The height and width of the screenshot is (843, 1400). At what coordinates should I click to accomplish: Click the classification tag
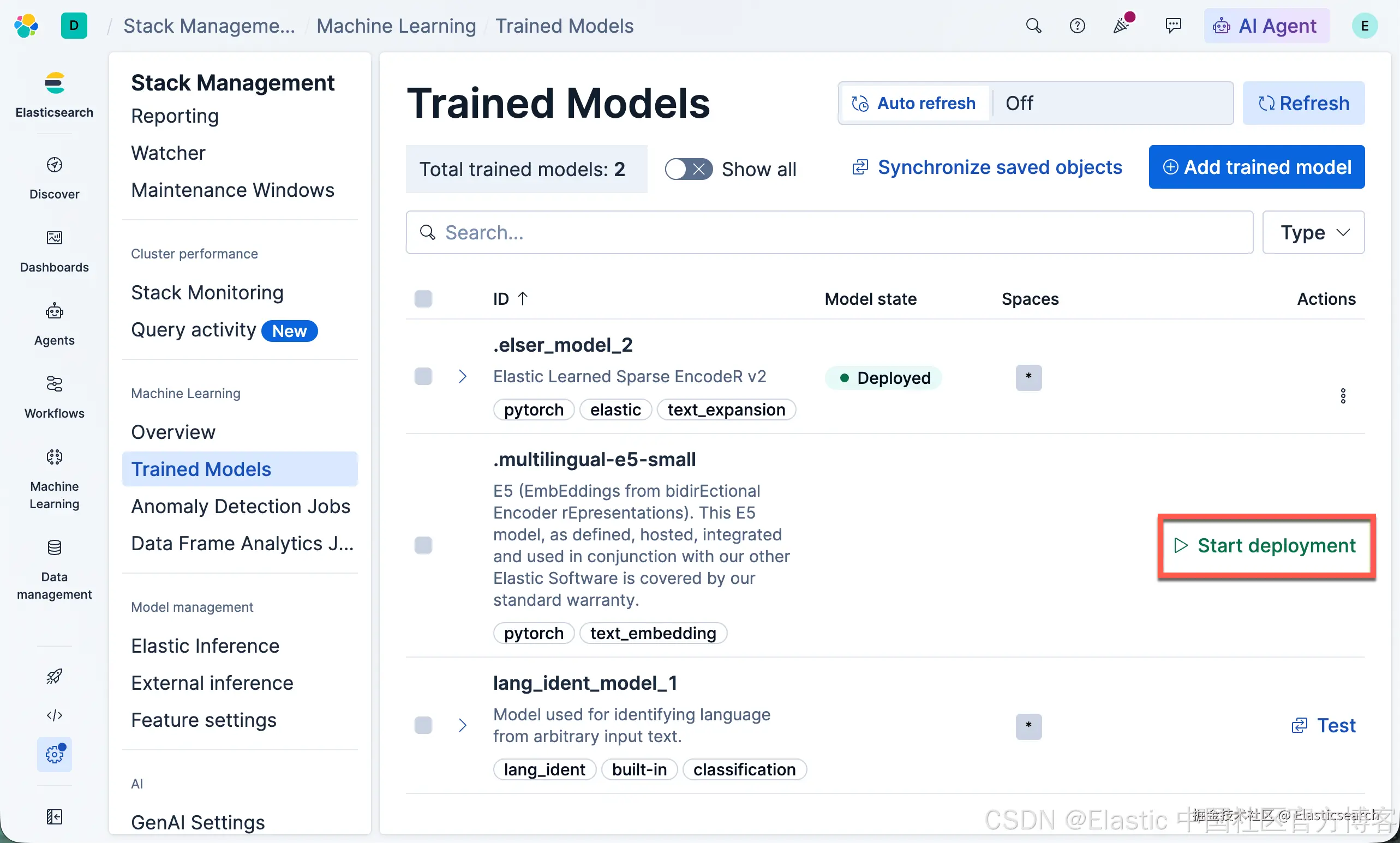click(745, 769)
